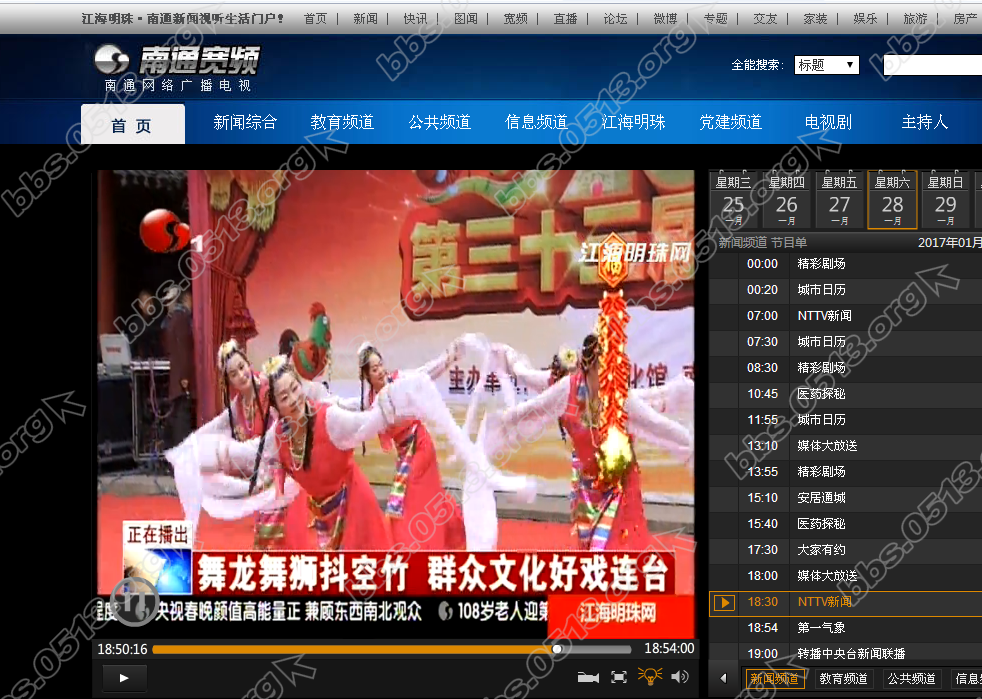The image size is (982, 699).
Task: Select the lightbulb lights-off icon
Action: click(x=650, y=676)
